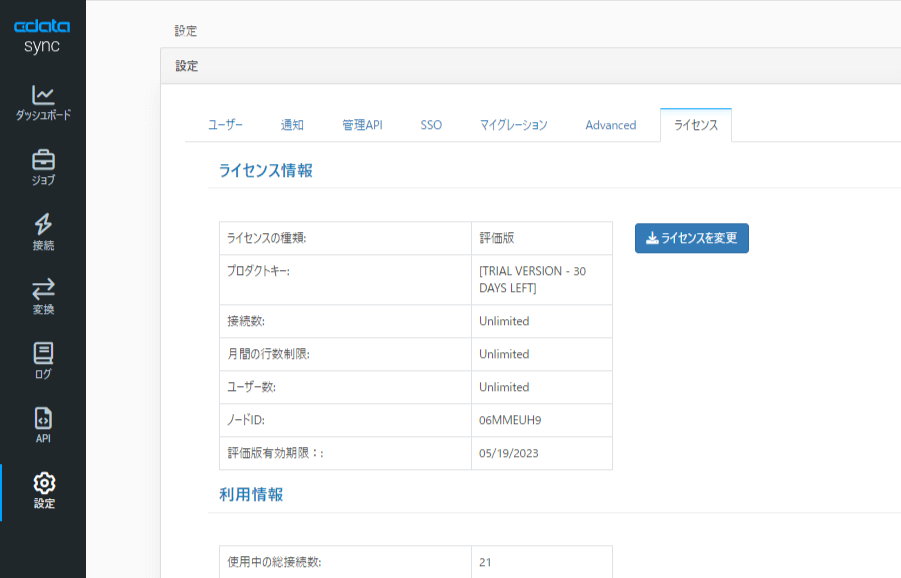Viewport: 901px width, 578px height.
Task: Click the ノードID label cell
Action: click(345, 420)
